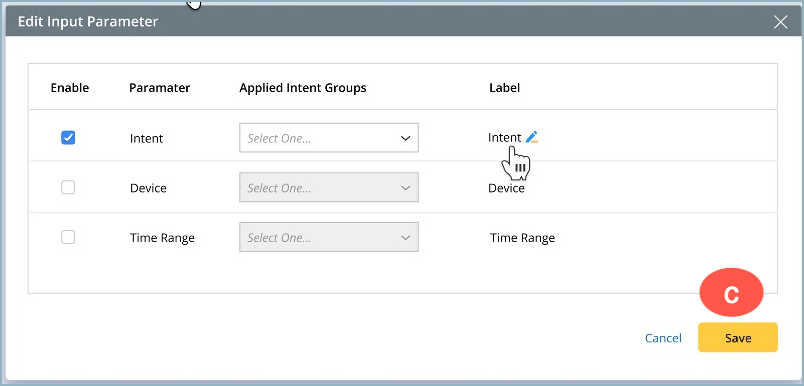
Task: Click the chevron arrow in Intent dropdown
Action: tap(405, 138)
